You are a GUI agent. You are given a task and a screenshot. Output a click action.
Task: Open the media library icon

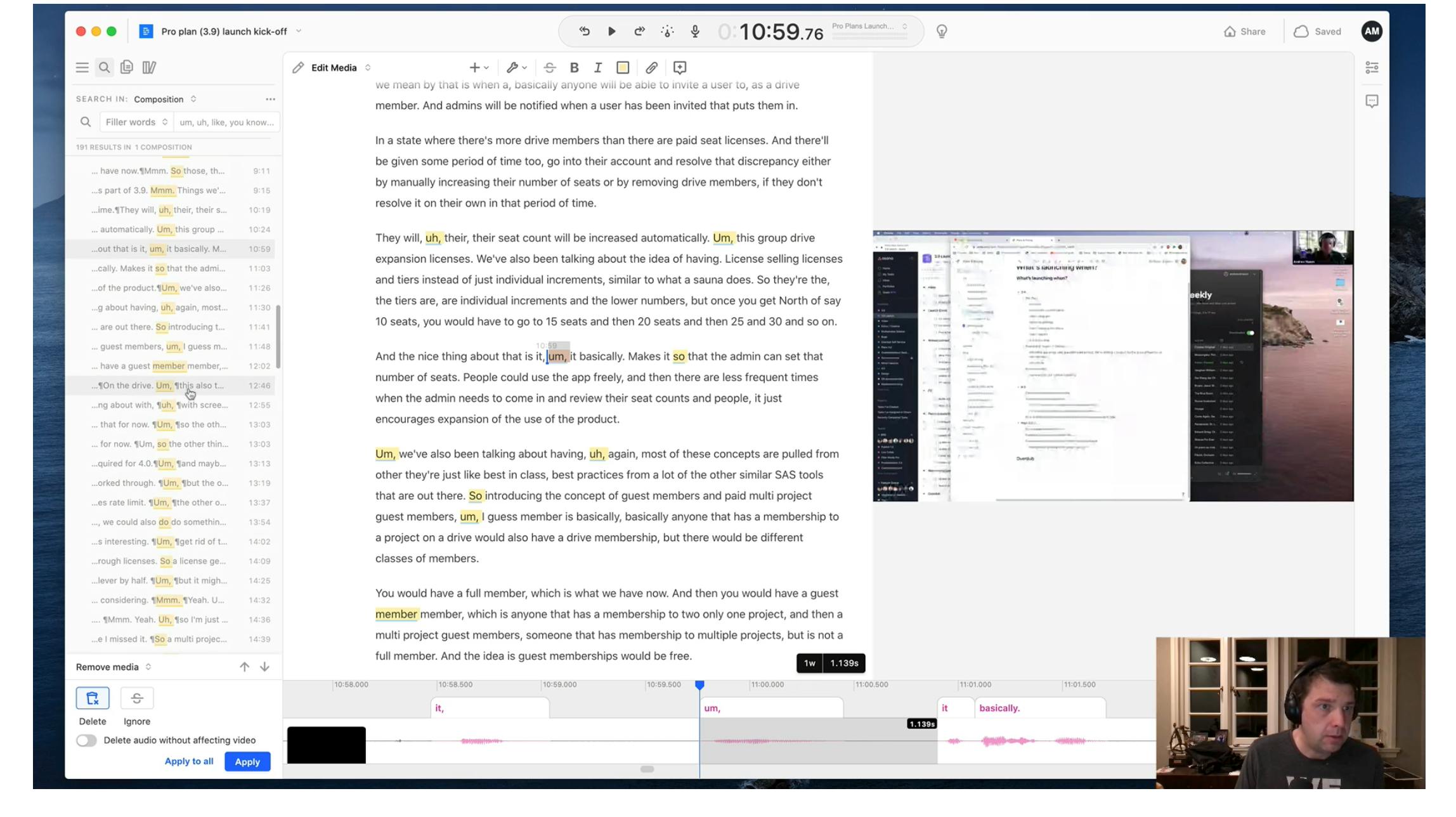tap(149, 67)
